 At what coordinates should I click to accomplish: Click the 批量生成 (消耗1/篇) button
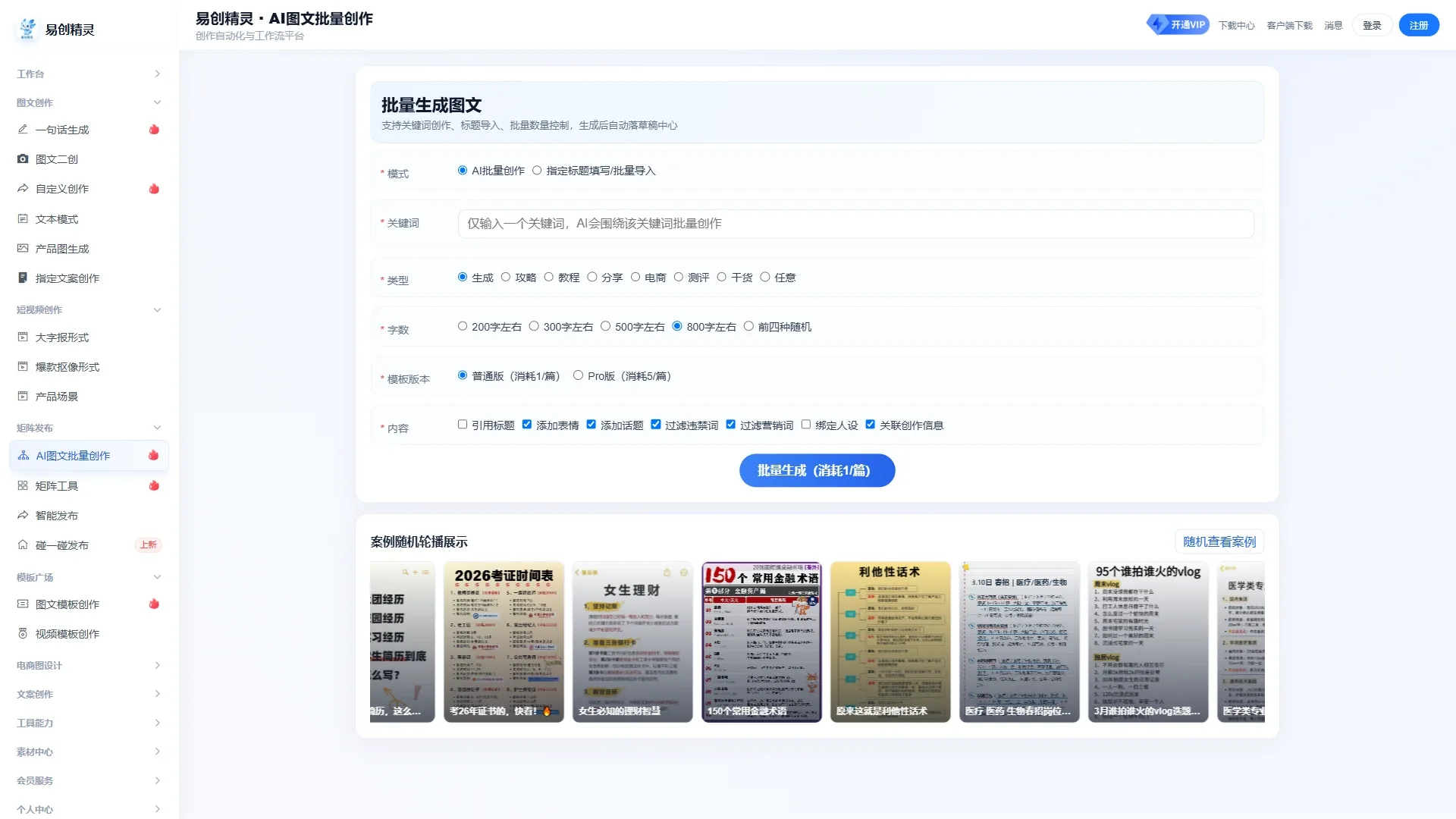pos(817,470)
